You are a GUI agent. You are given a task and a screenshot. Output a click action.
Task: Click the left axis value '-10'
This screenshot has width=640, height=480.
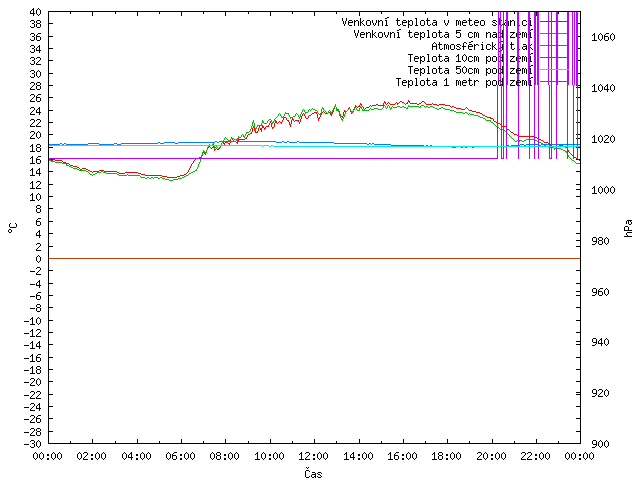point(33,321)
